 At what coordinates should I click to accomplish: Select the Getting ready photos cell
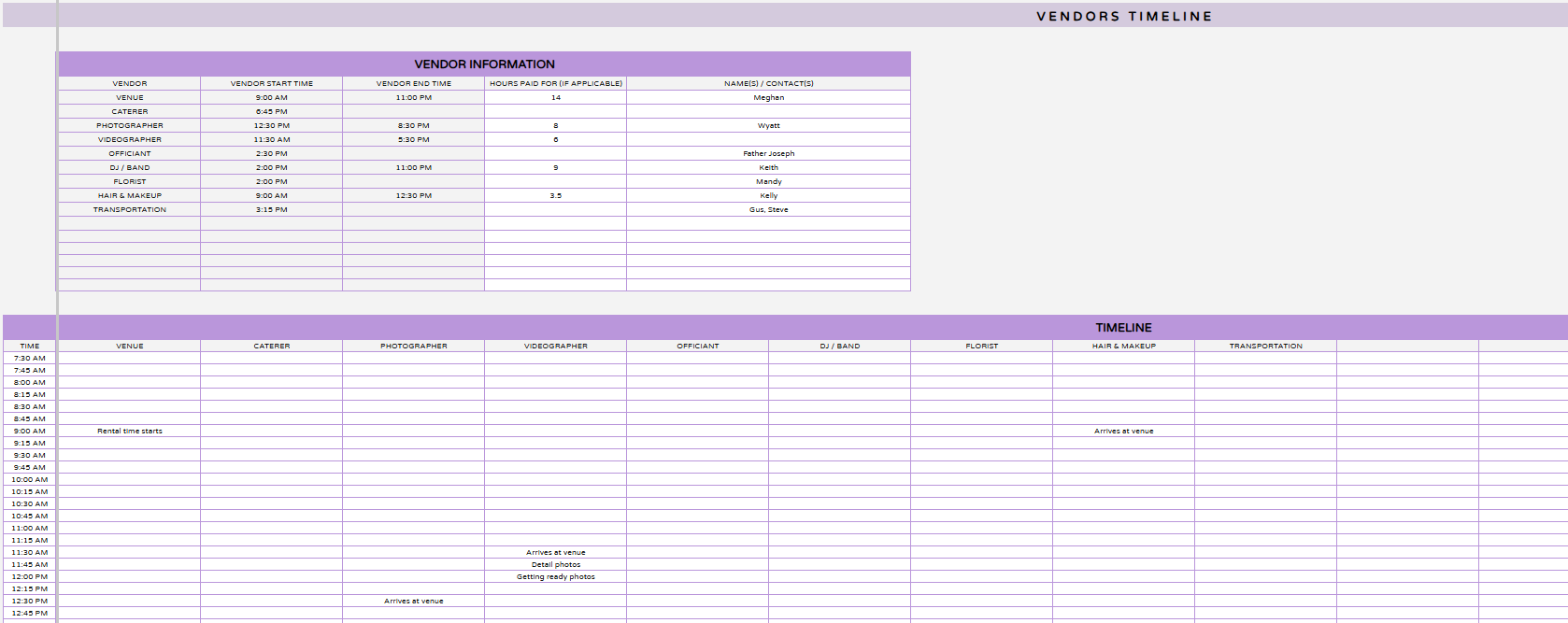[555, 576]
